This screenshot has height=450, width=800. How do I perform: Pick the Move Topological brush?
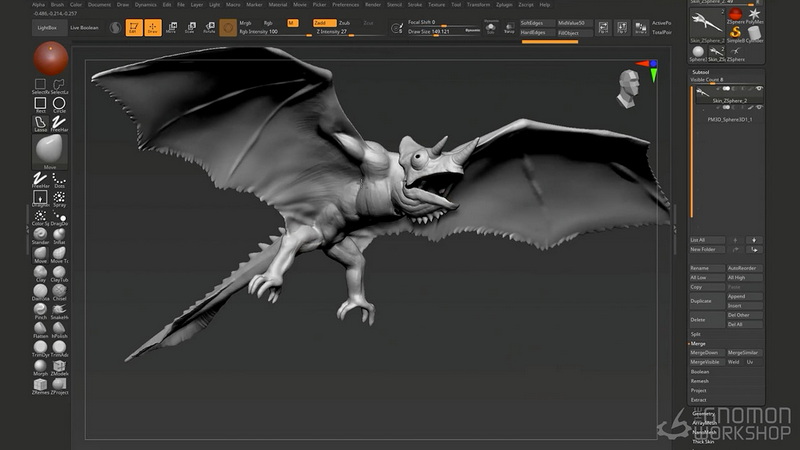(x=59, y=255)
